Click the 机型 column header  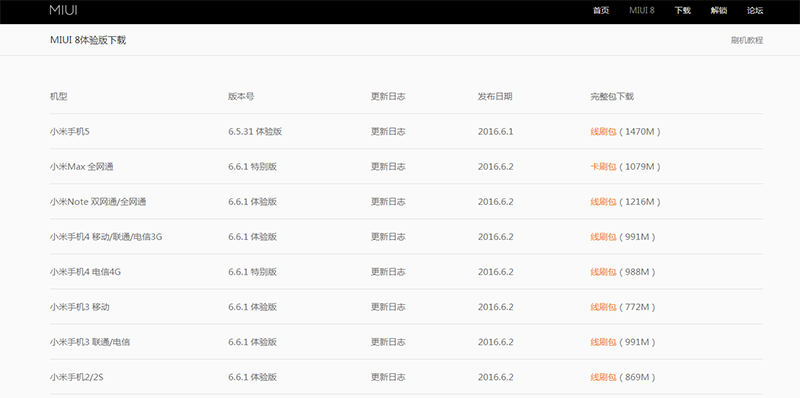point(59,96)
